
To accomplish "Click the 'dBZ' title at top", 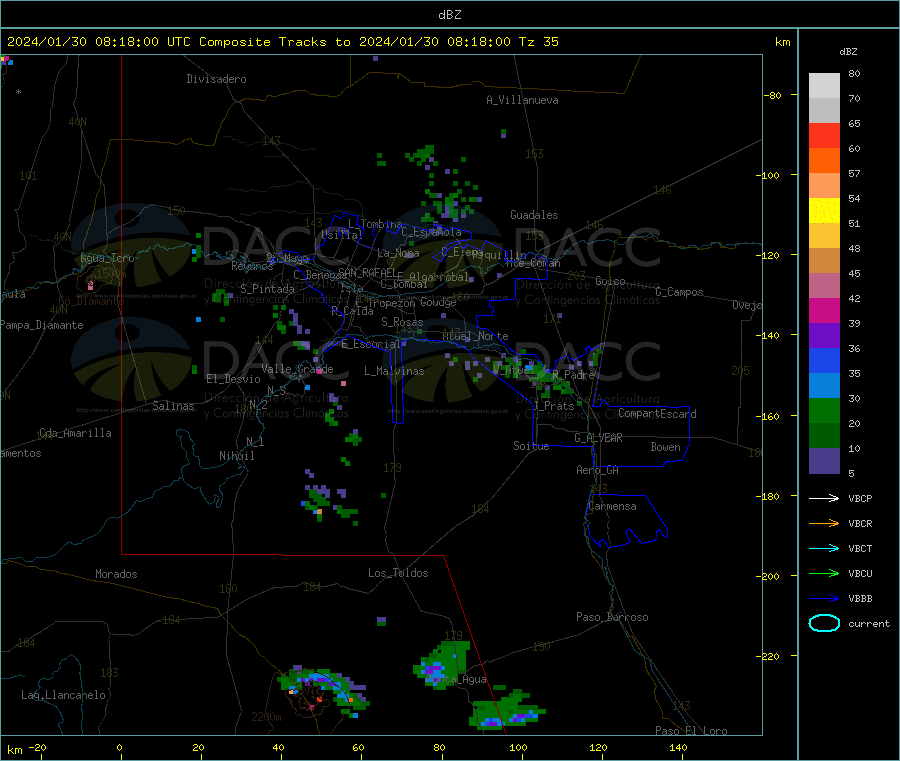I will pos(449,15).
